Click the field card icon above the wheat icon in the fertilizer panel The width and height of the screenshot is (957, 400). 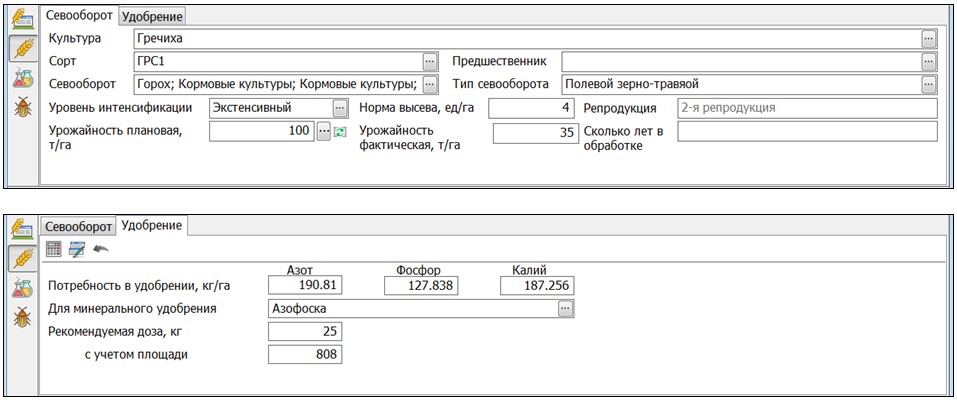click(21, 229)
